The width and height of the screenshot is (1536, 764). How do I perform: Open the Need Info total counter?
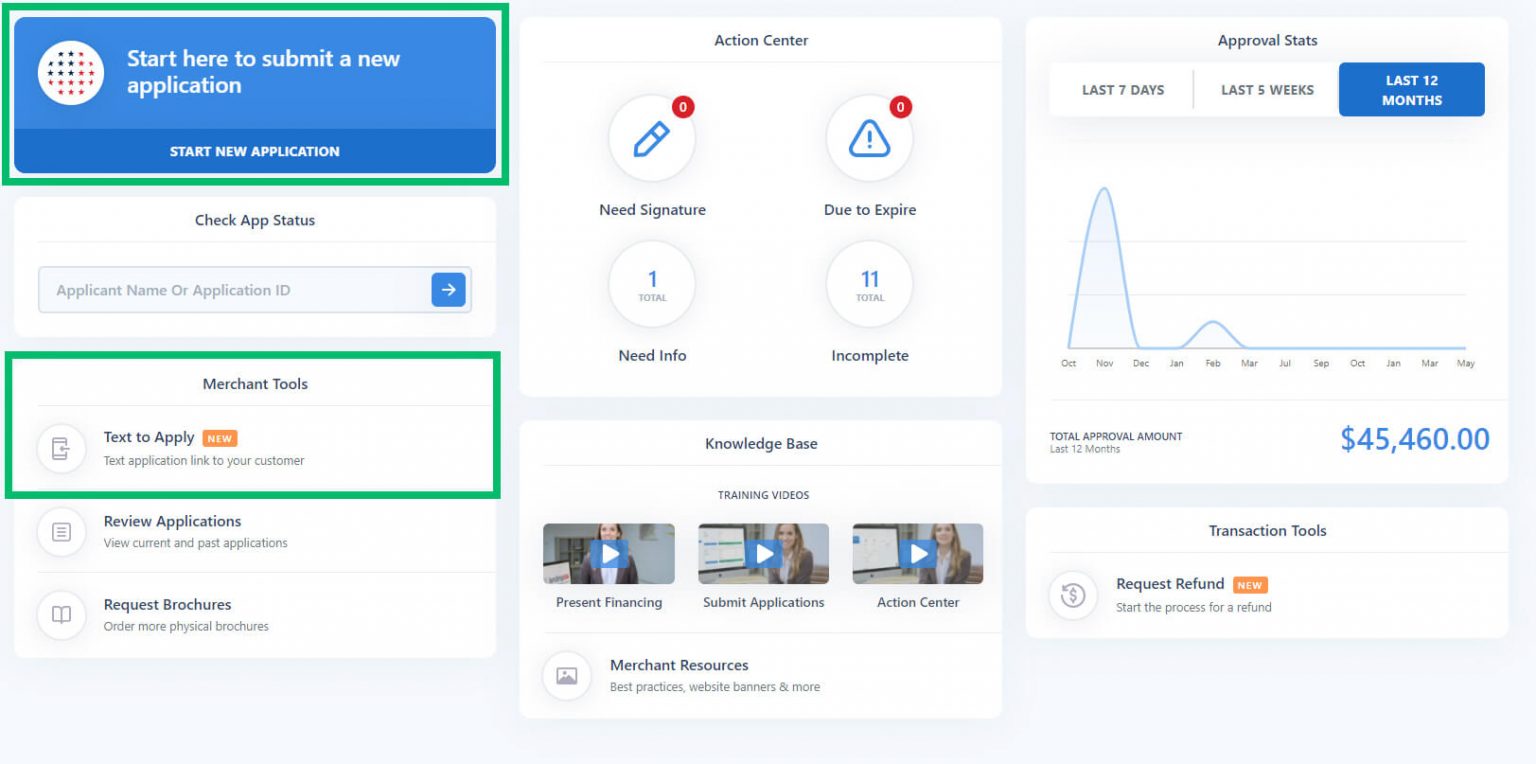click(652, 284)
